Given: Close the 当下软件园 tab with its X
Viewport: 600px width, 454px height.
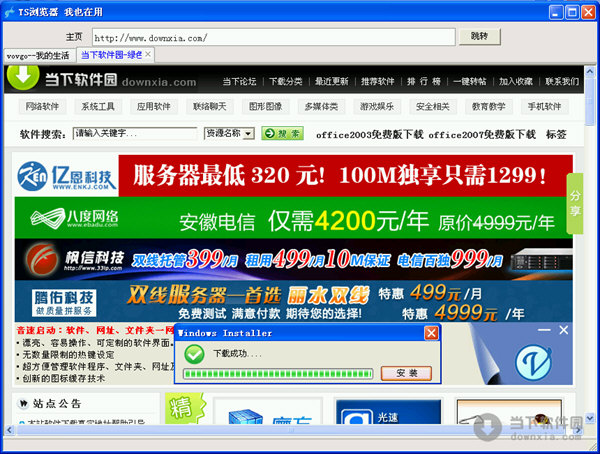Looking at the screenshot, I should [x=148, y=54].
